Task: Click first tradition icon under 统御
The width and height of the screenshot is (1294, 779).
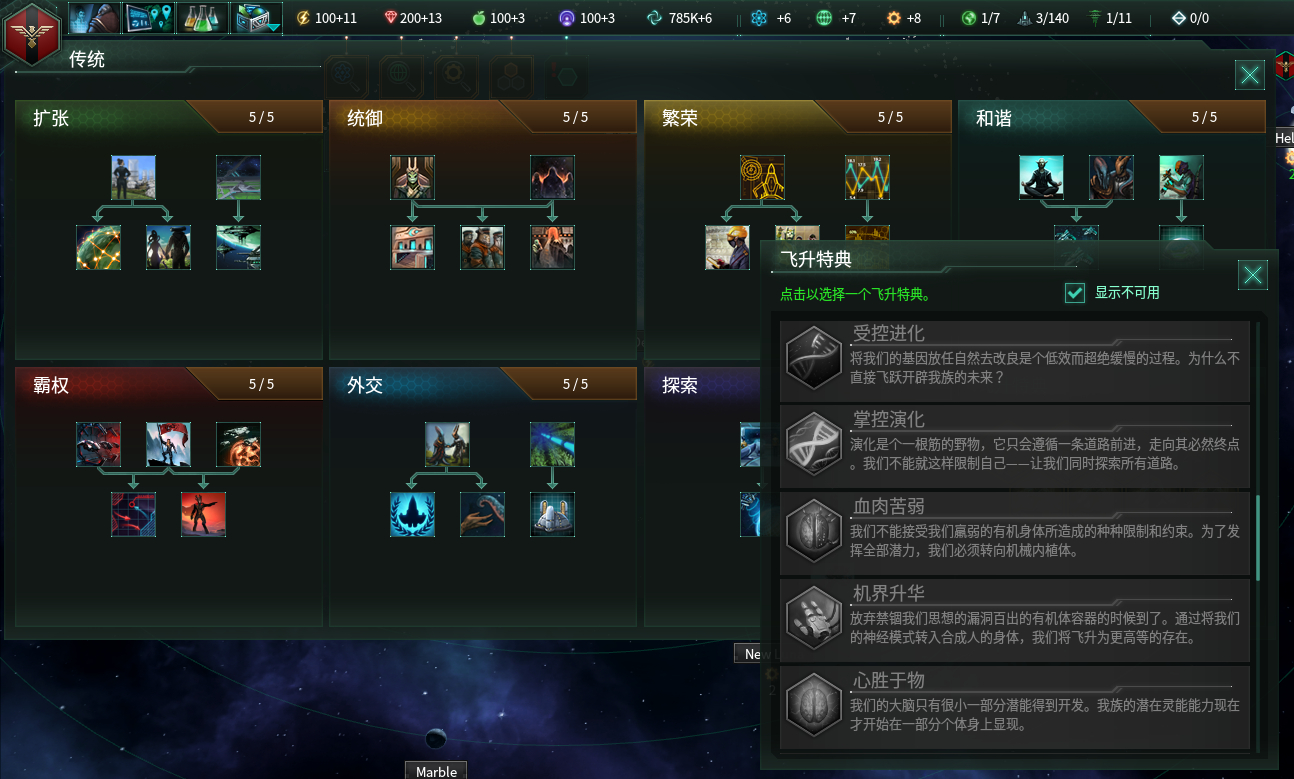Action: [x=412, y=177]
